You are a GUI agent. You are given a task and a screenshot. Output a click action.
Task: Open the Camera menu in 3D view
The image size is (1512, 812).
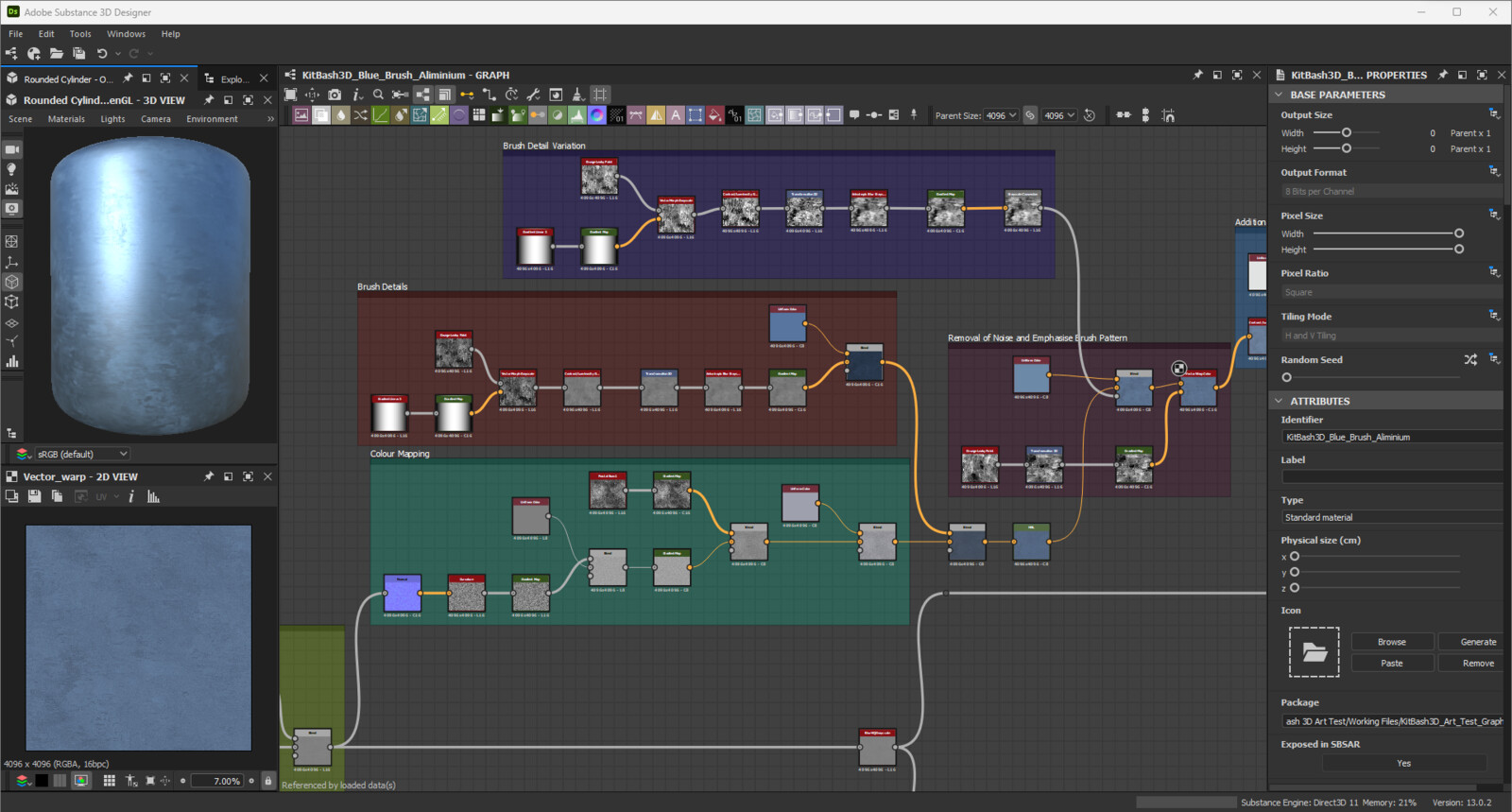pos(156,119)
